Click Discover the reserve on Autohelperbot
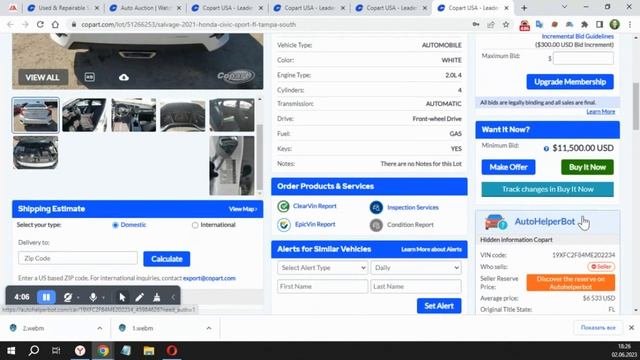This screenshot has height=360, width=640. point(570,282)
